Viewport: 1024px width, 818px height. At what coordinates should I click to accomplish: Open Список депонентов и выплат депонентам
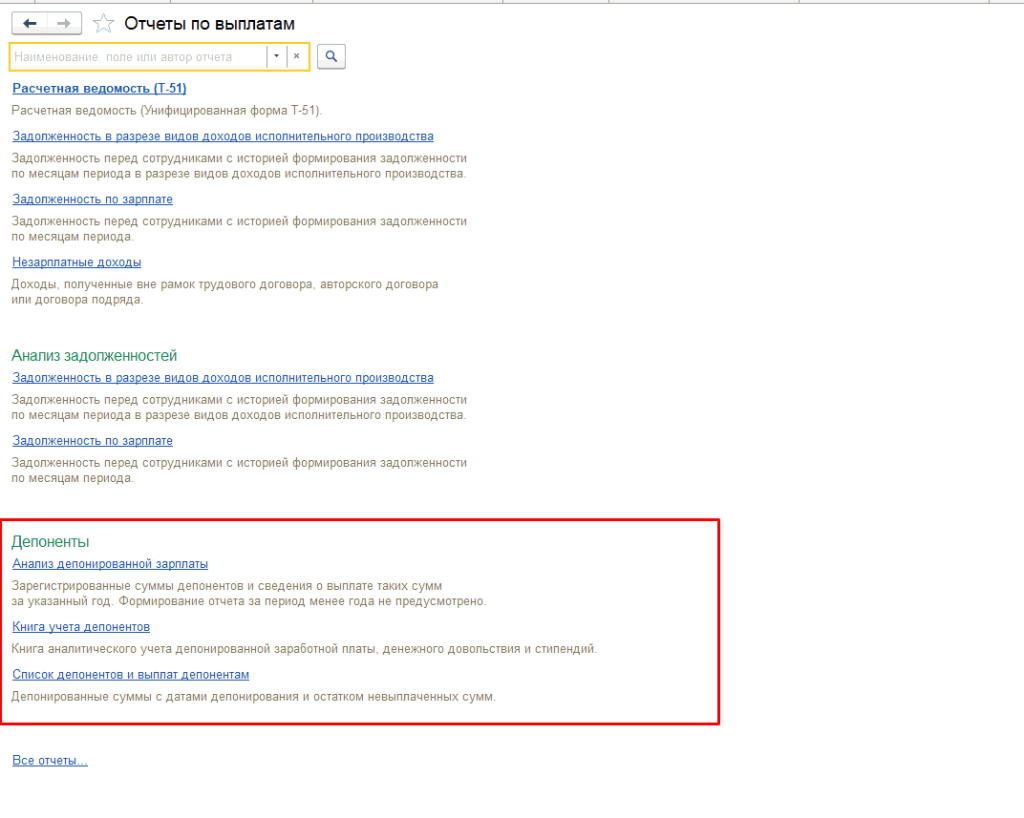pos(130,675)
